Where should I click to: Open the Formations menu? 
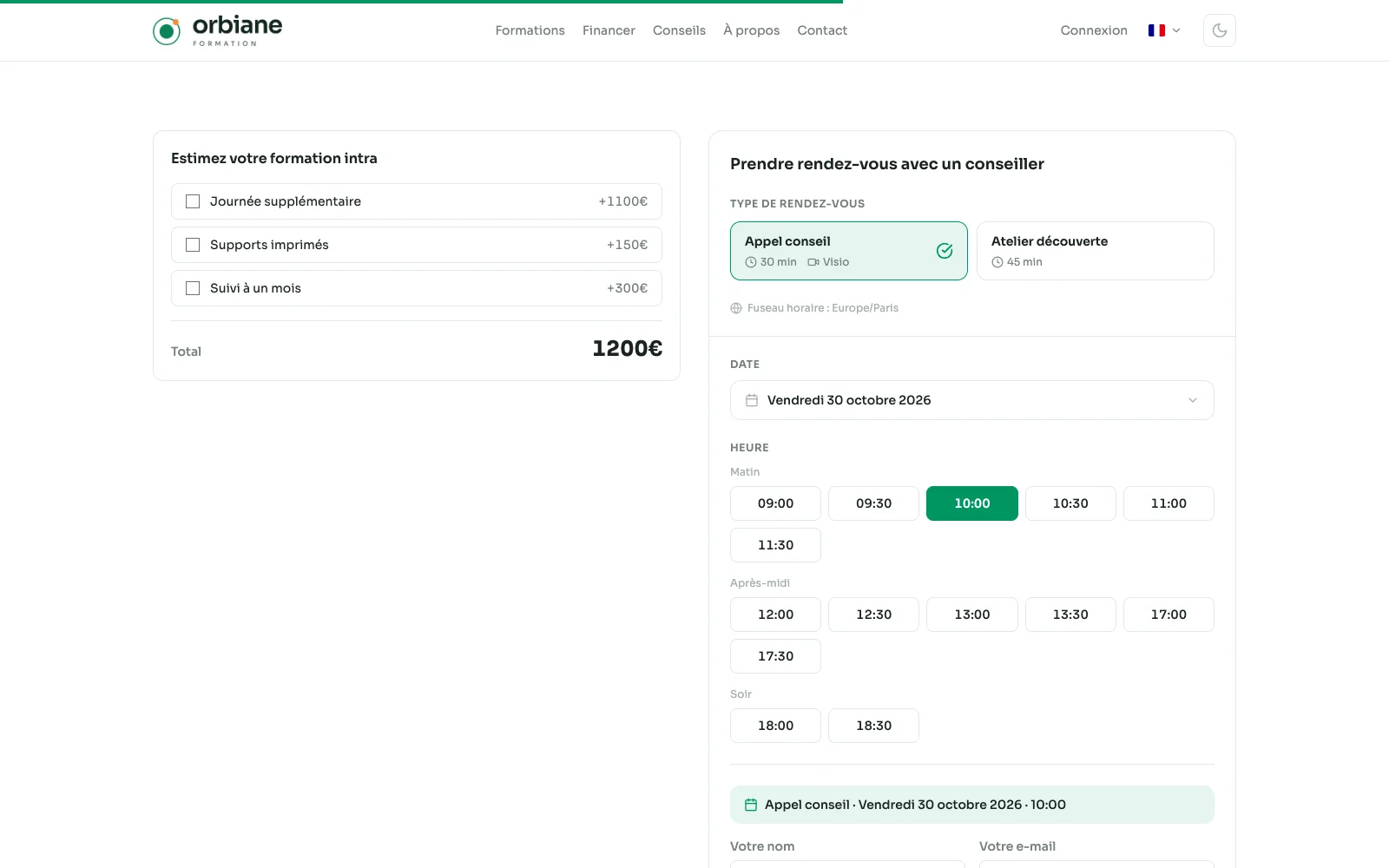530,30
